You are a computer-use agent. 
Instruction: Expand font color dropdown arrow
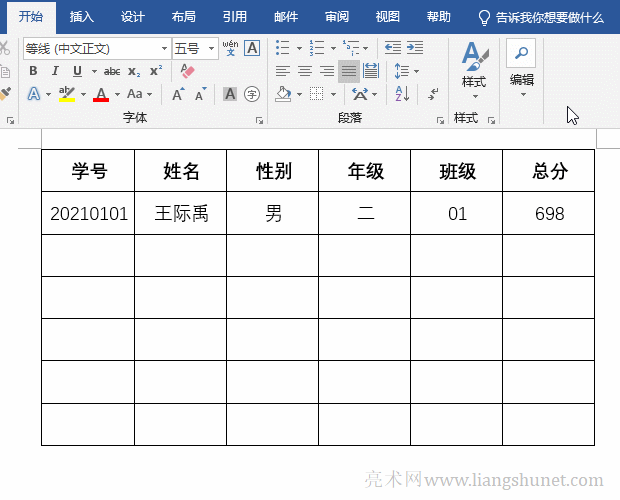point(117,94)
